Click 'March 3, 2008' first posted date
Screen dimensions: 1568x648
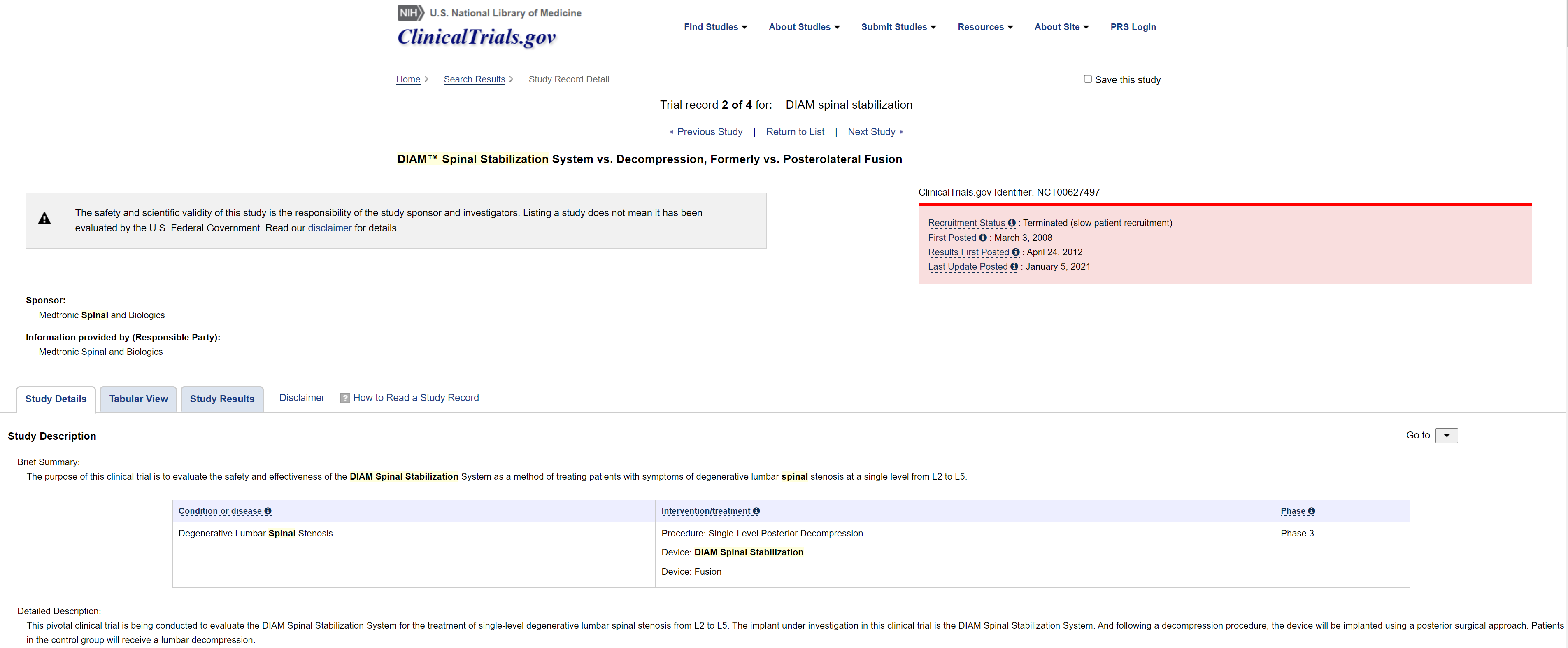(1023, 238)
